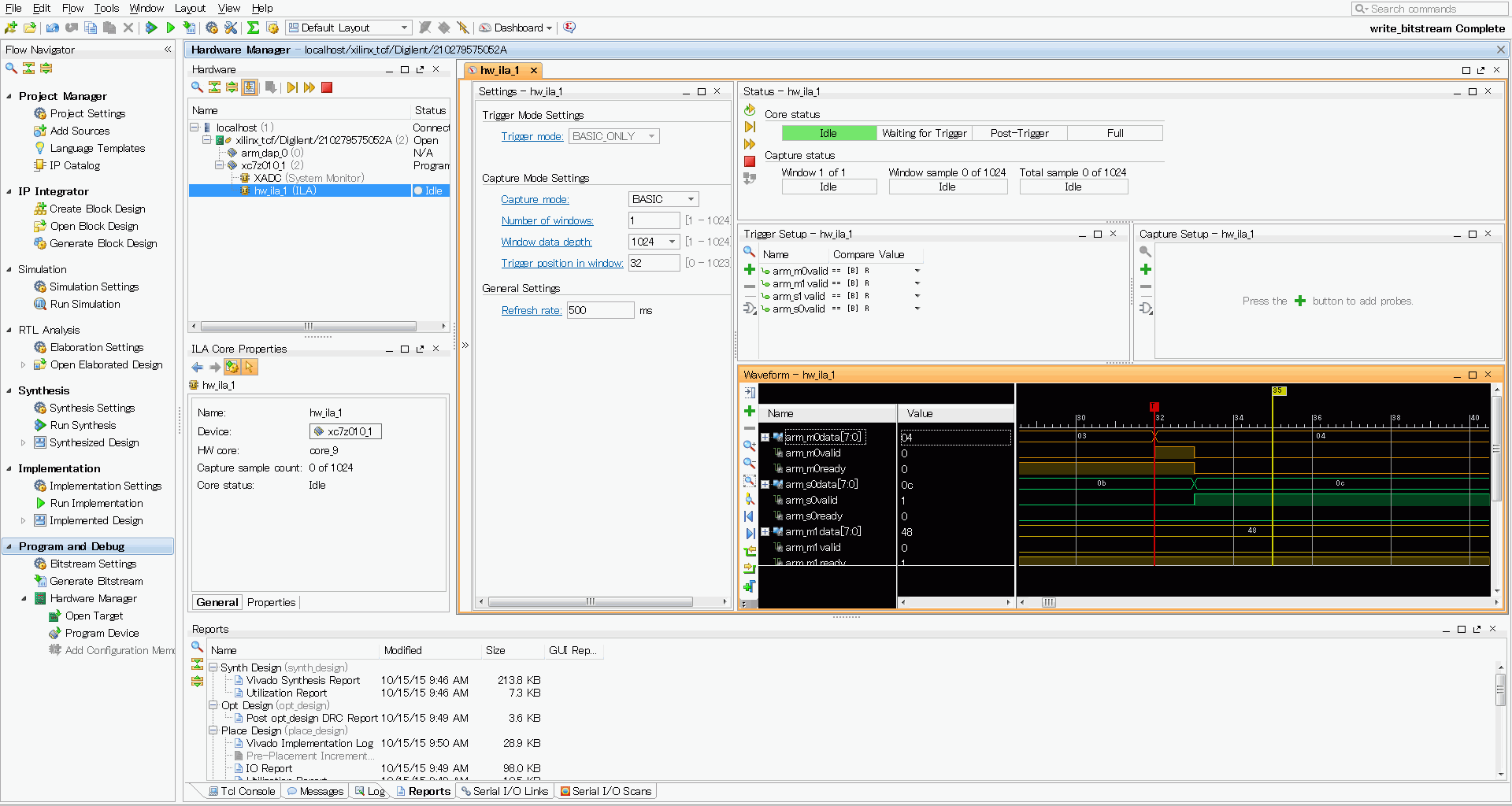Screen dimensions: 1512x806
Task: Zoom in on waveform
Action: tap(750, 446)
